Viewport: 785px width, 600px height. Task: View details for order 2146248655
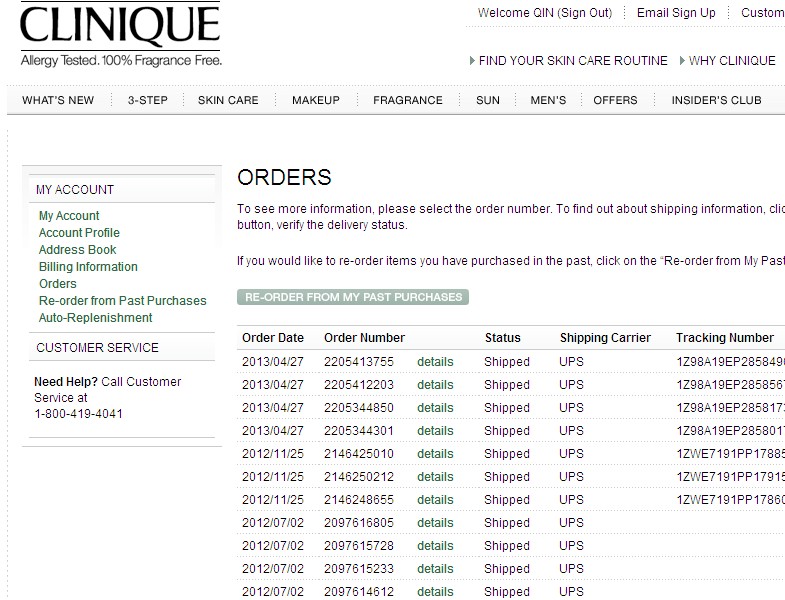point(435,500)
